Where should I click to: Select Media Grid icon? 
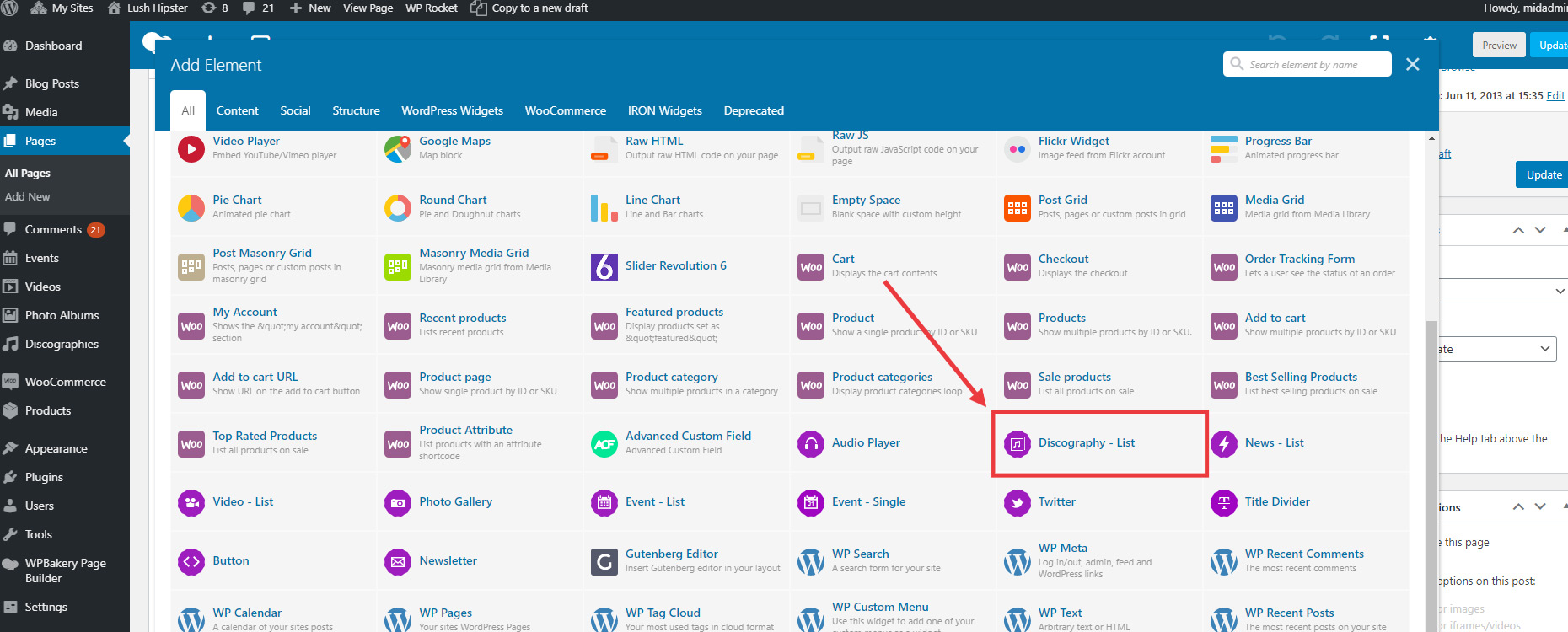(1224, 208)
